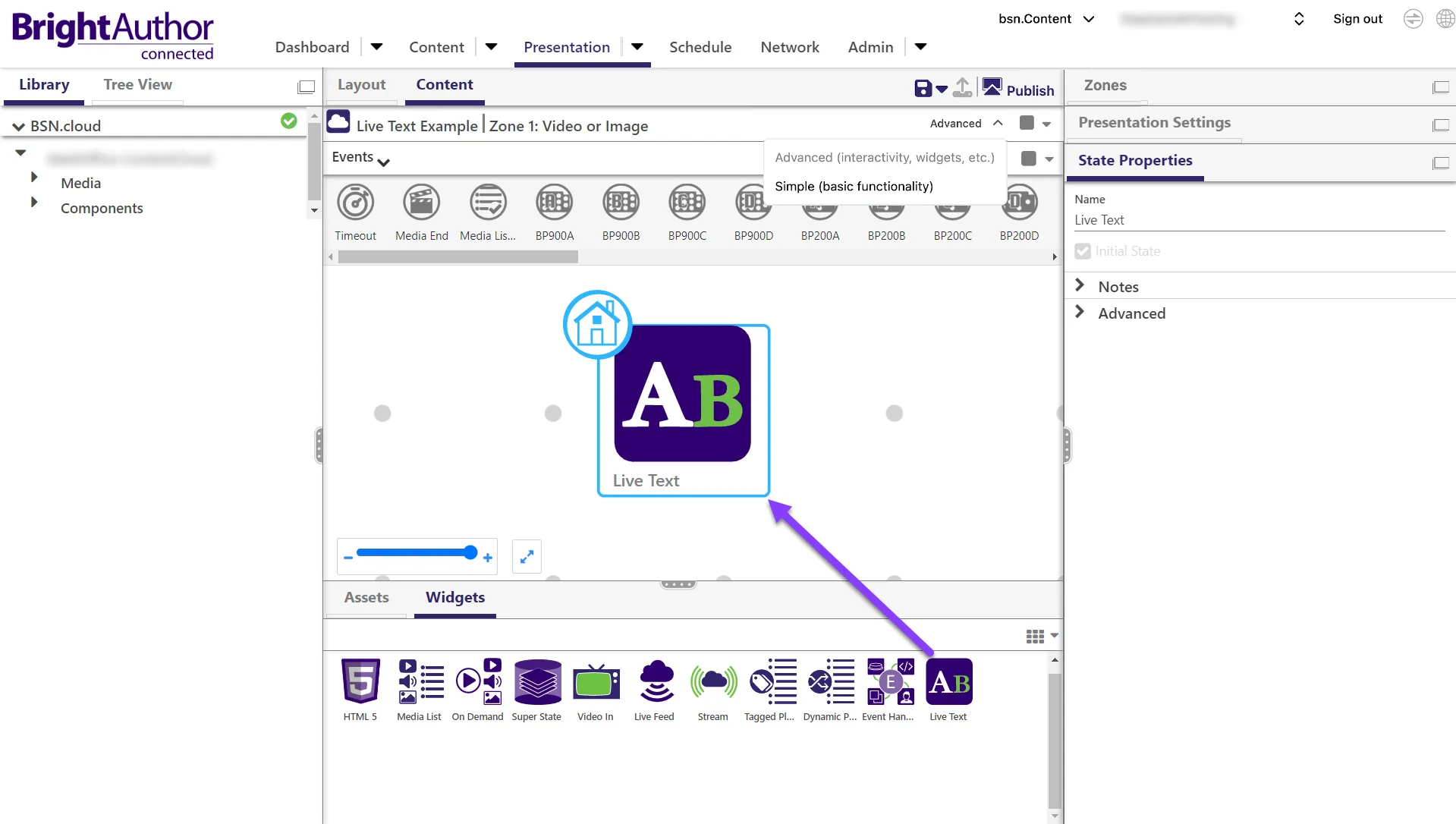Select the Timeout event icon
This screenshot has height=824, width=1456.
356,203
